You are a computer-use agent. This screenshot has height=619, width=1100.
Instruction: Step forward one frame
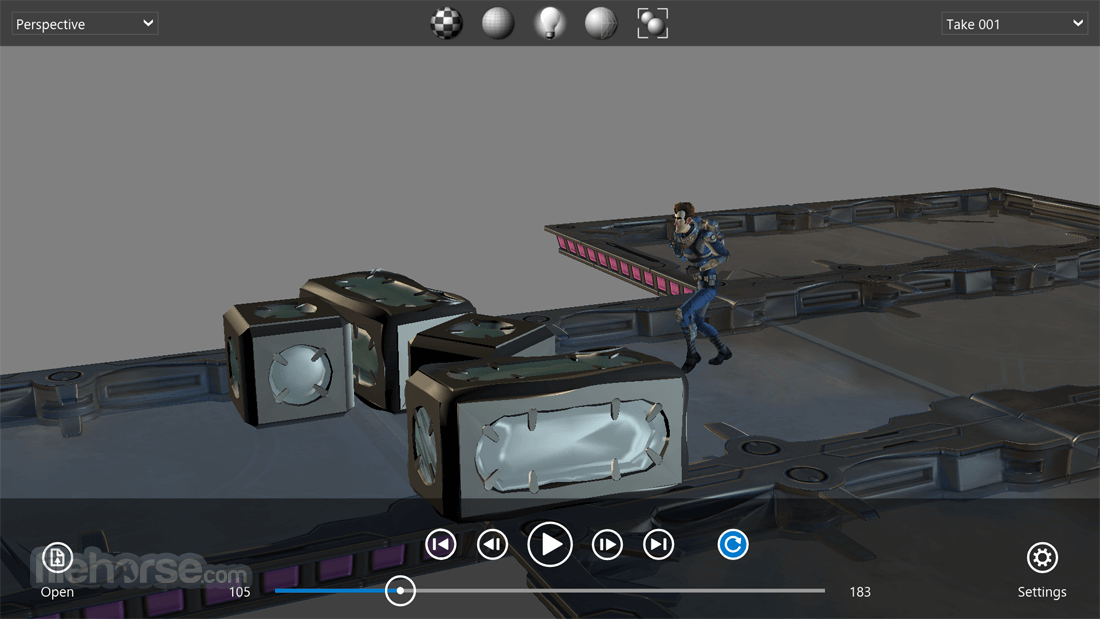click(x=607, y=545)
